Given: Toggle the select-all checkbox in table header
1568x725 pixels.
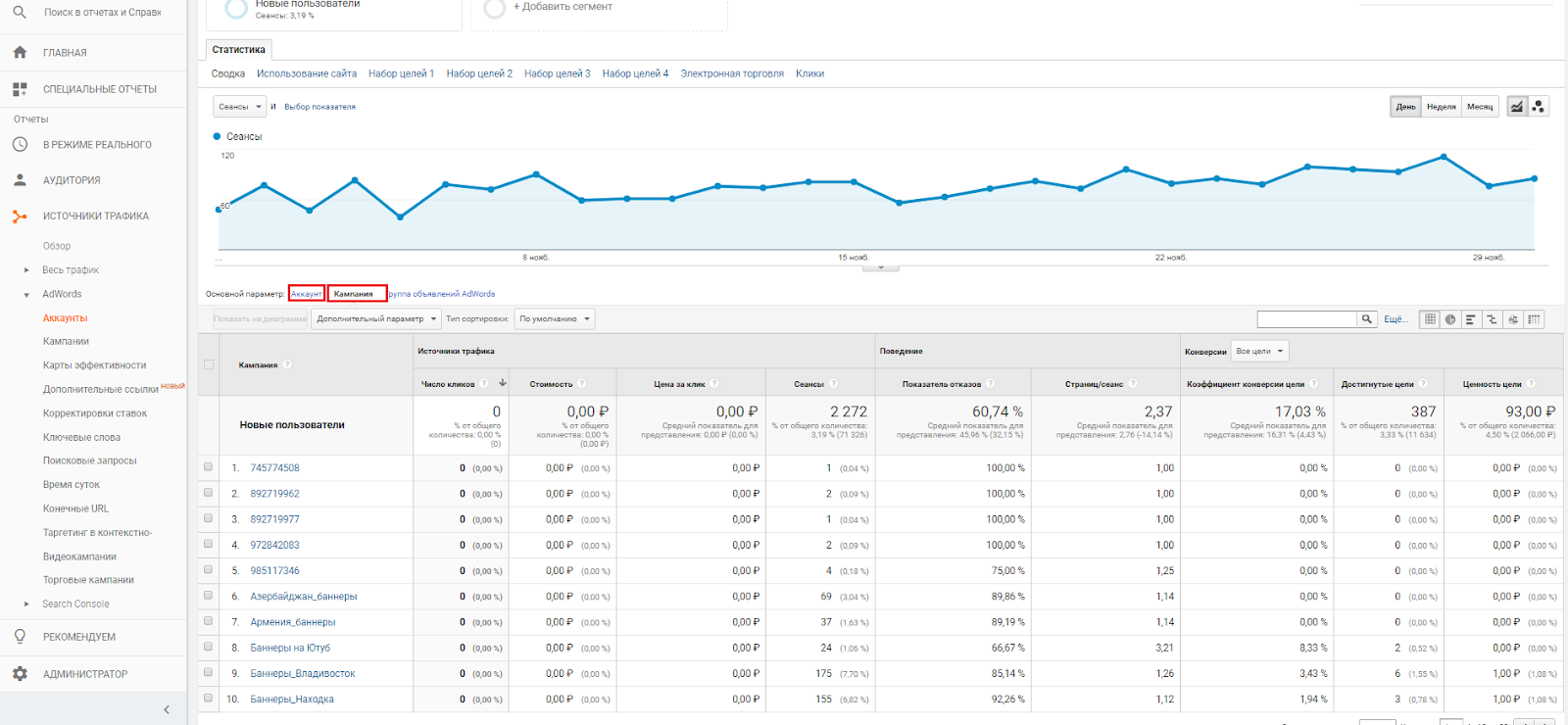Looking at the screenshot, I should (x=208, y=364).
